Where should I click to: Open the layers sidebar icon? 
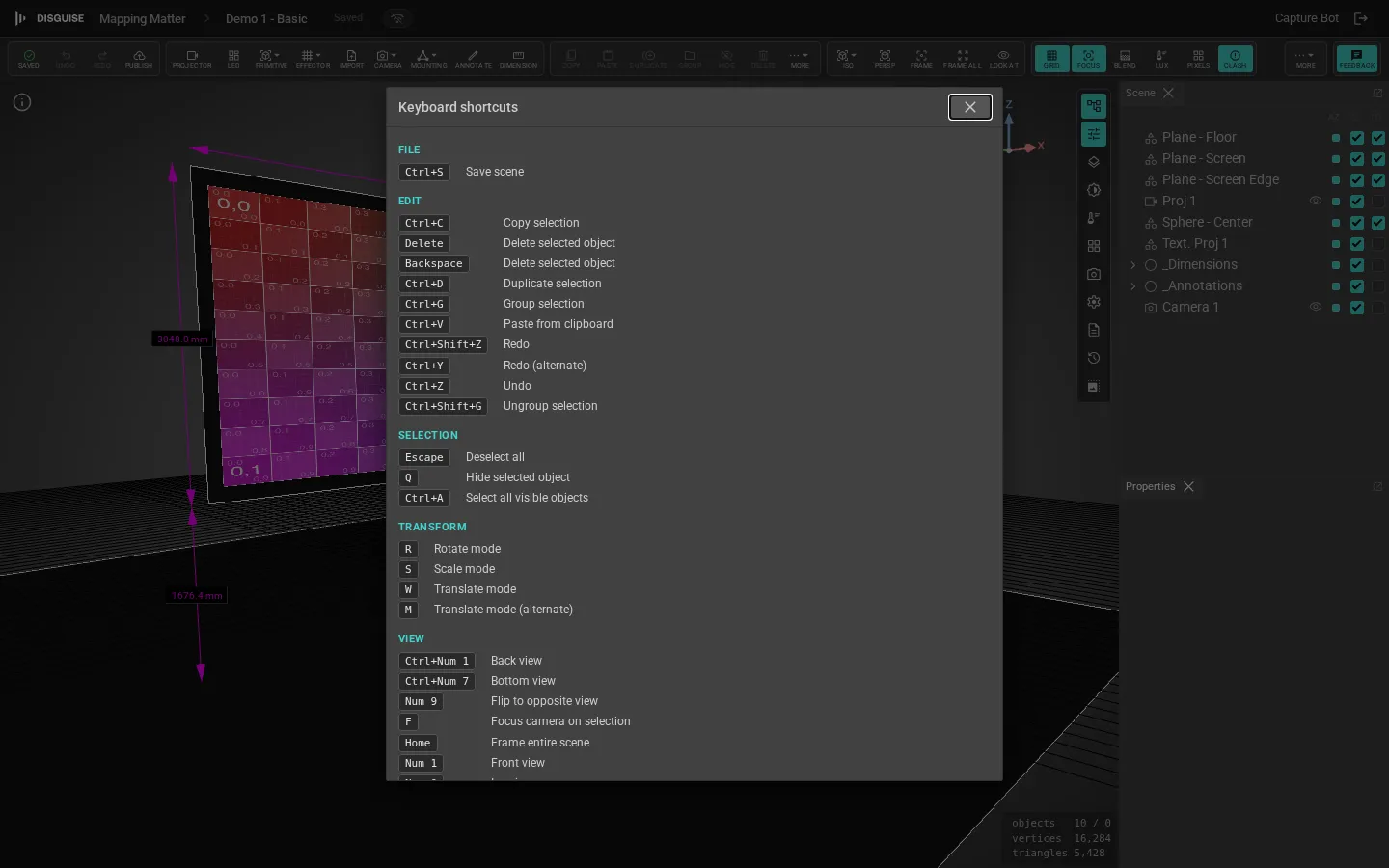(x=1094, y=162)
